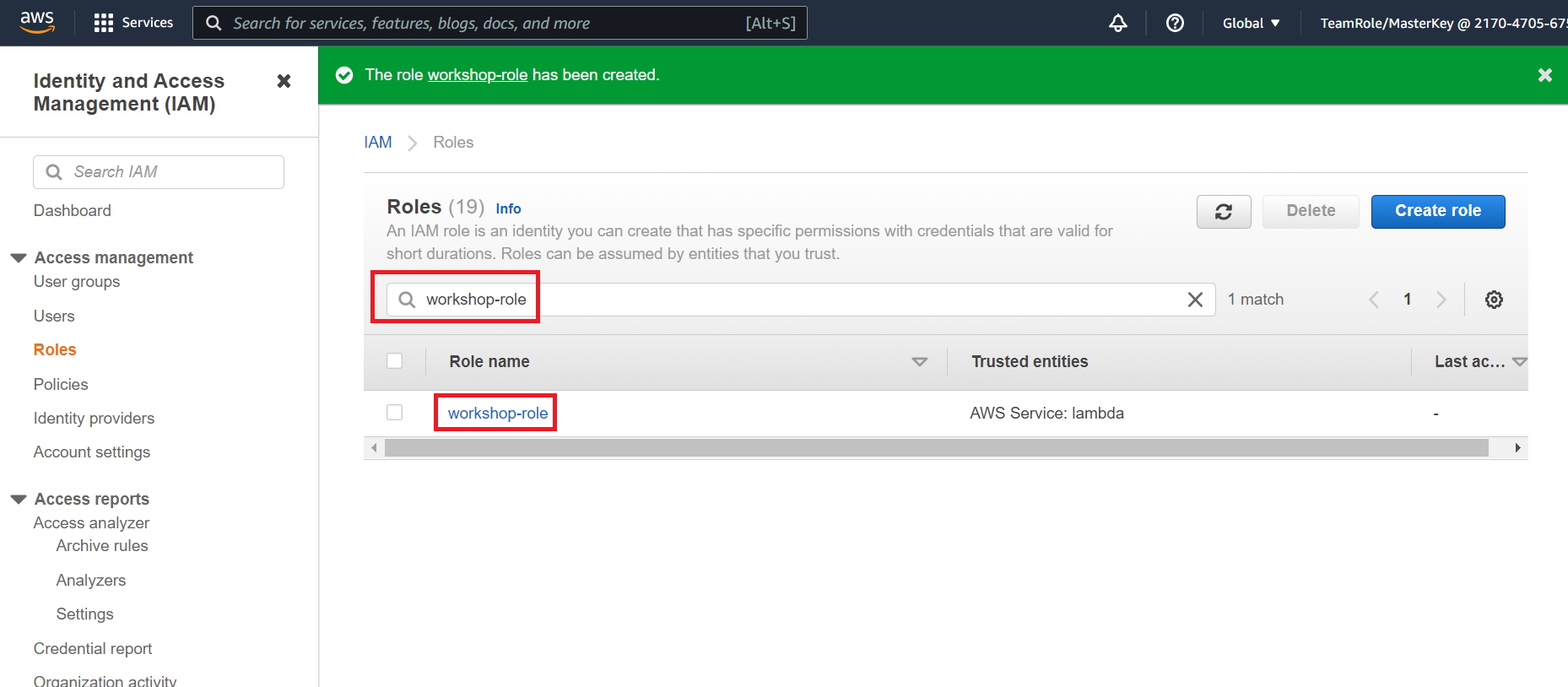Open Access analyzer Settings
Viewport: 1568px width, 687px height.
tap(84, 614)
